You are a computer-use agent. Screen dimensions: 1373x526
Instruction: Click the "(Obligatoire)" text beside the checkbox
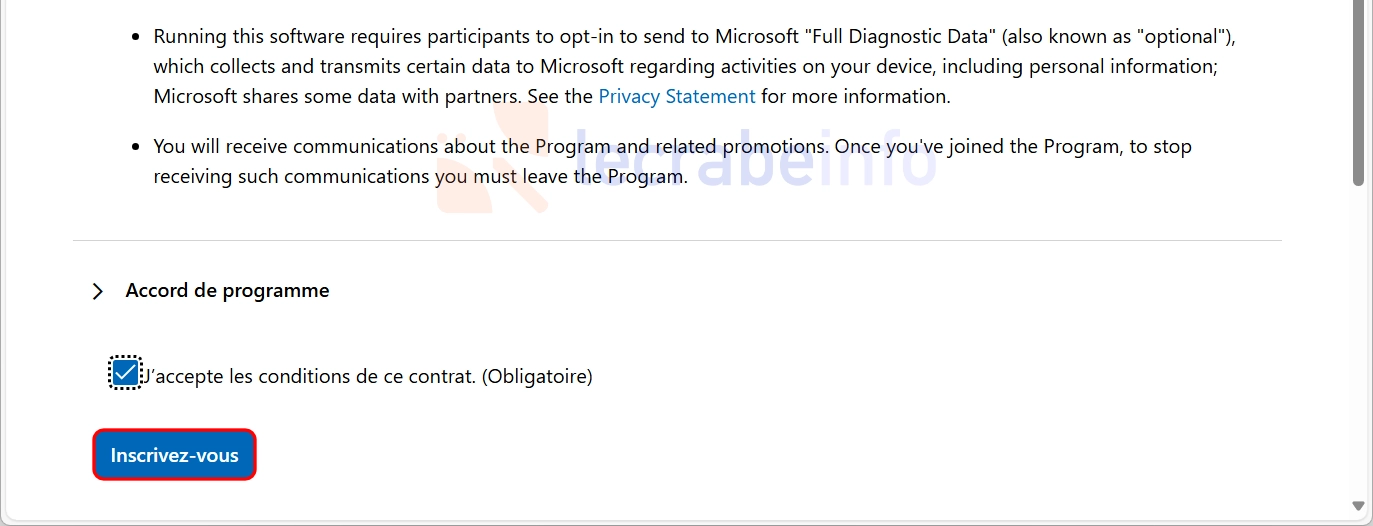(537, 377)
